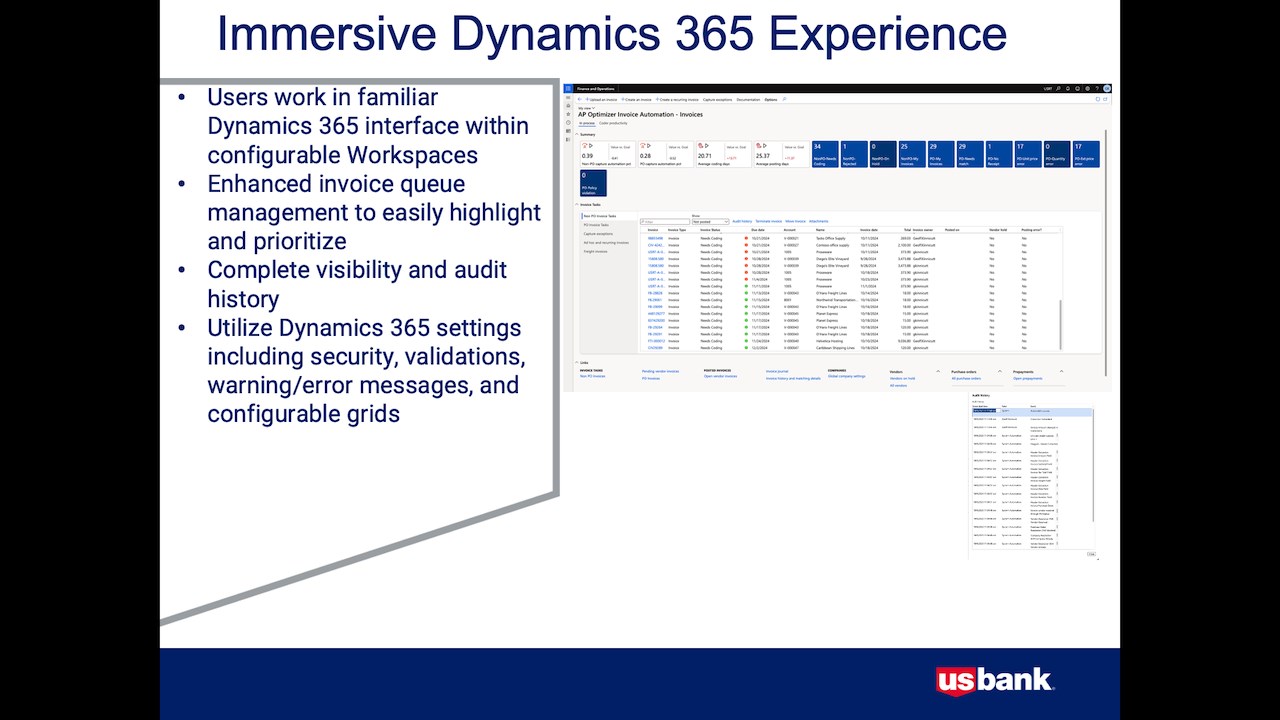This screenshot has width=1280, height=720.
Task: Open the 34 NonPO-Needs Coding tile
Action: pos(825,154)
